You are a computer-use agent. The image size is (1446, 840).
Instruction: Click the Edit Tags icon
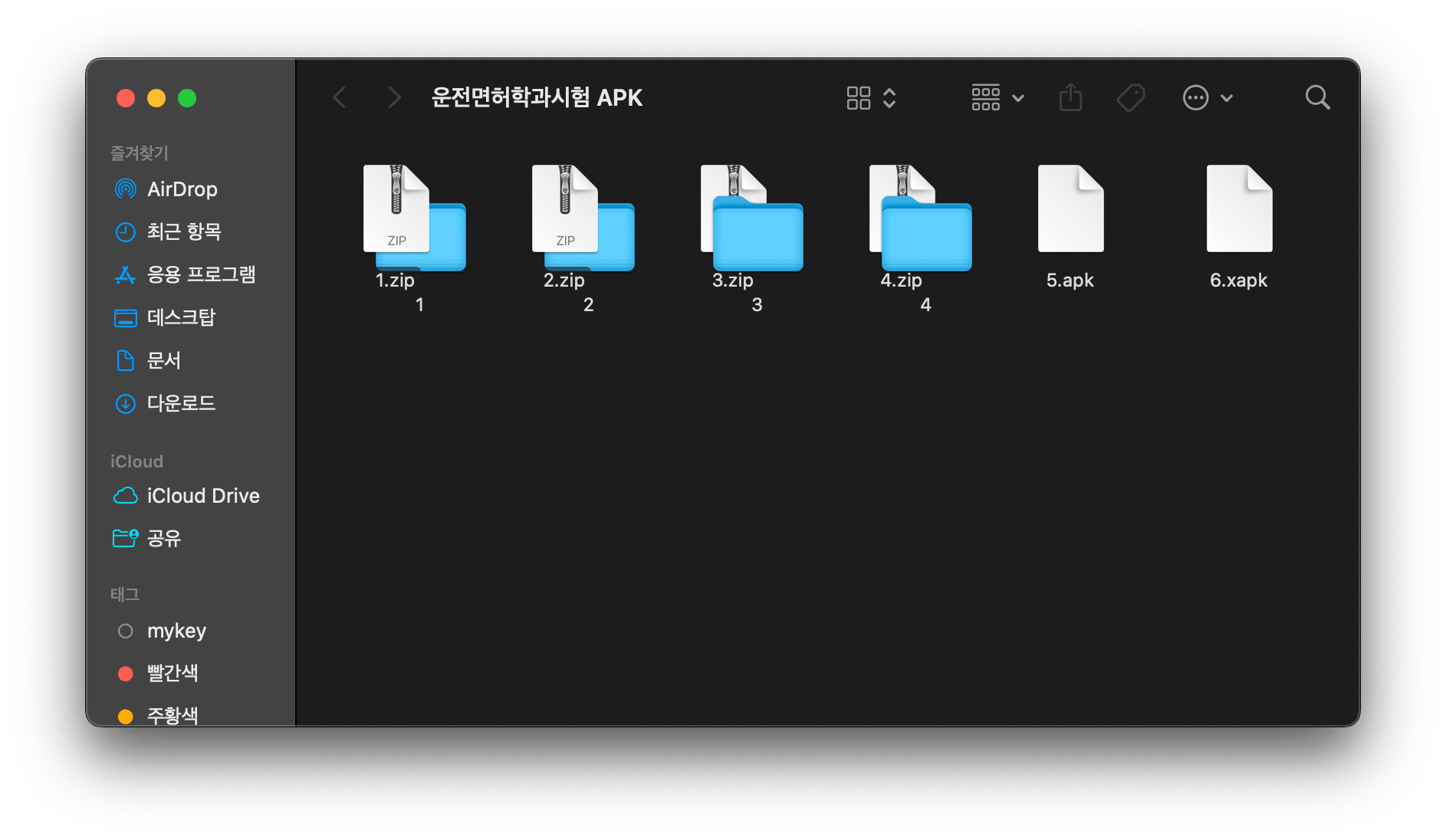1130,98
